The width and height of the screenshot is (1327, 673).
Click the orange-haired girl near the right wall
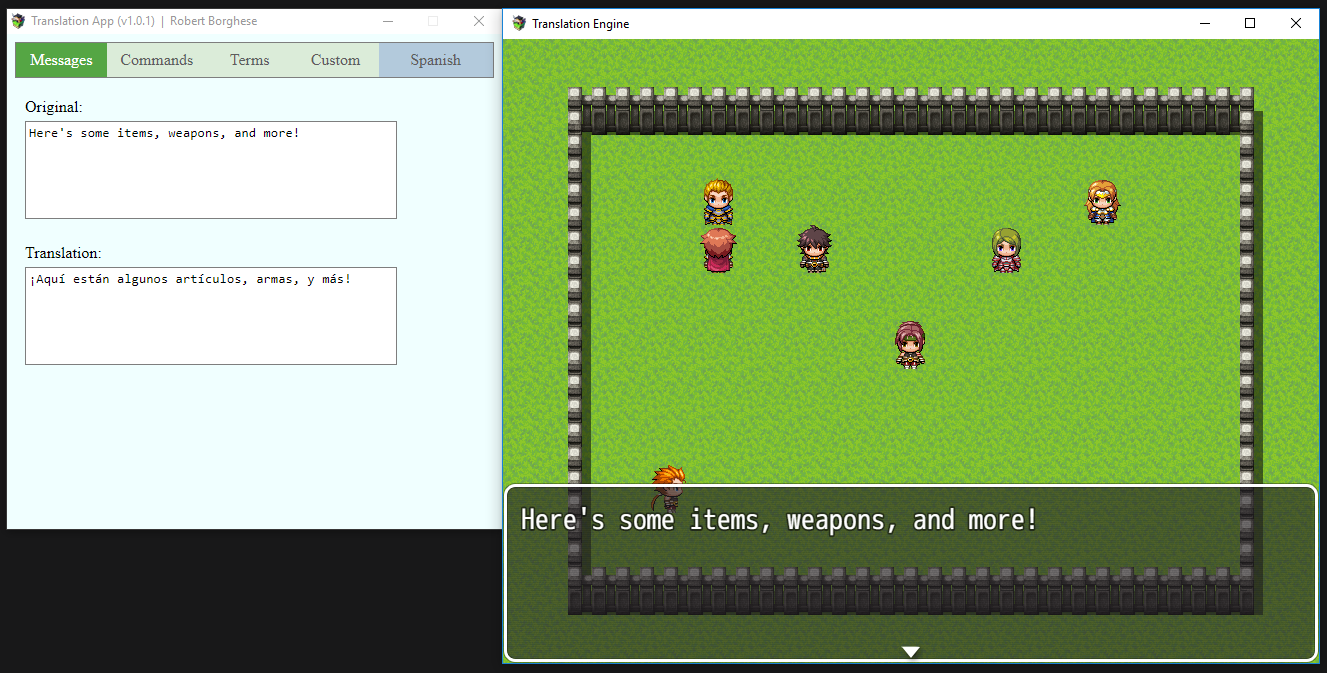pos(1102,200)
